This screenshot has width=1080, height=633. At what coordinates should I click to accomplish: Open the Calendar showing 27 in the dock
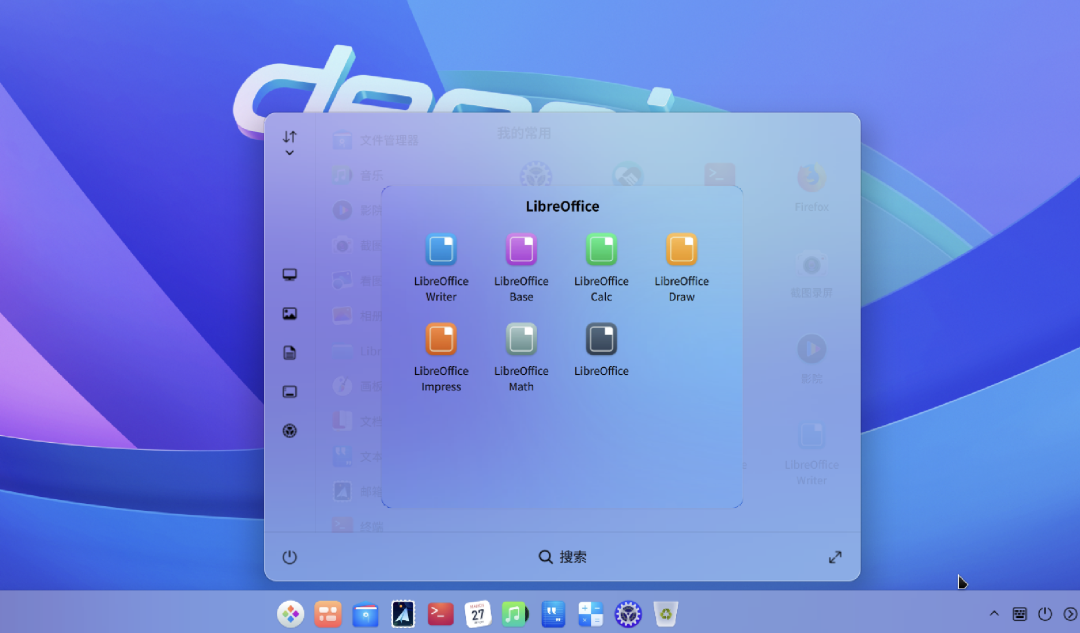point(477,614)
